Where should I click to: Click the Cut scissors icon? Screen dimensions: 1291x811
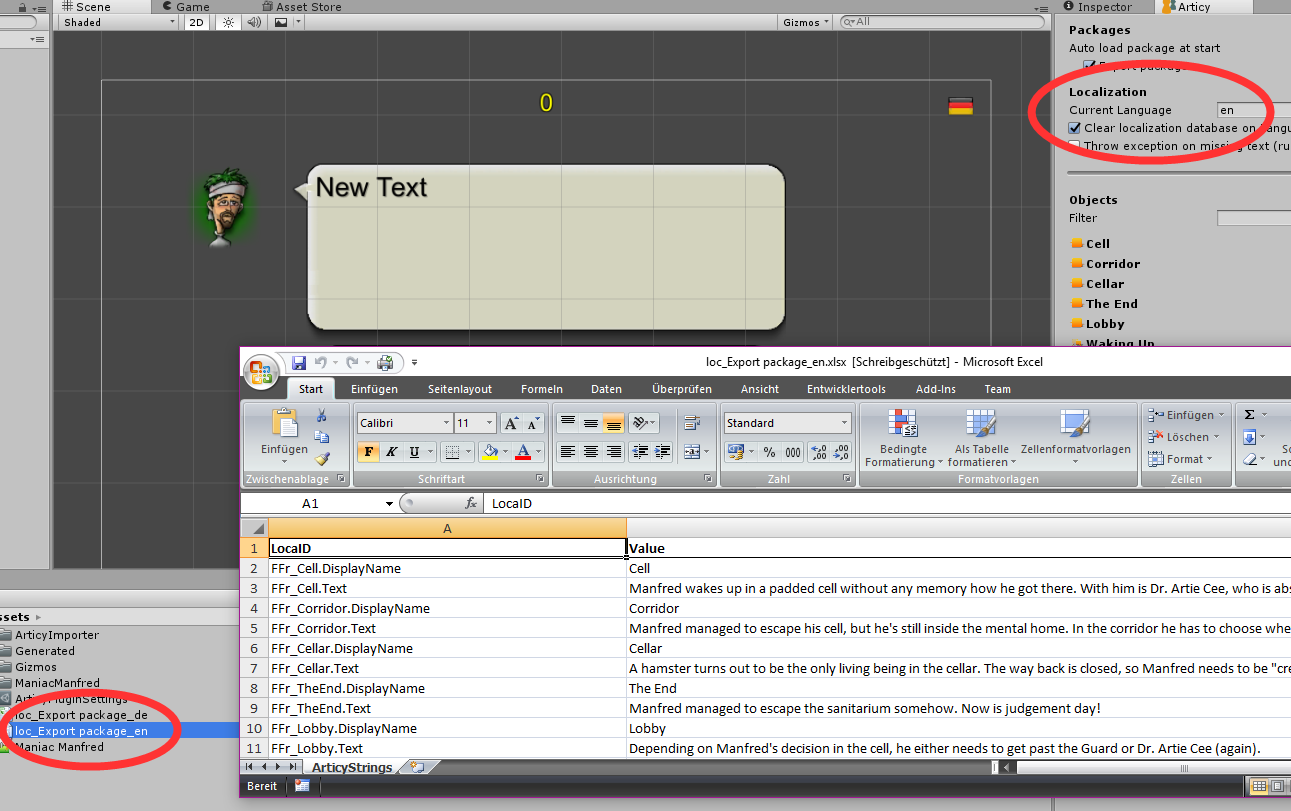[x=322, y=415]
